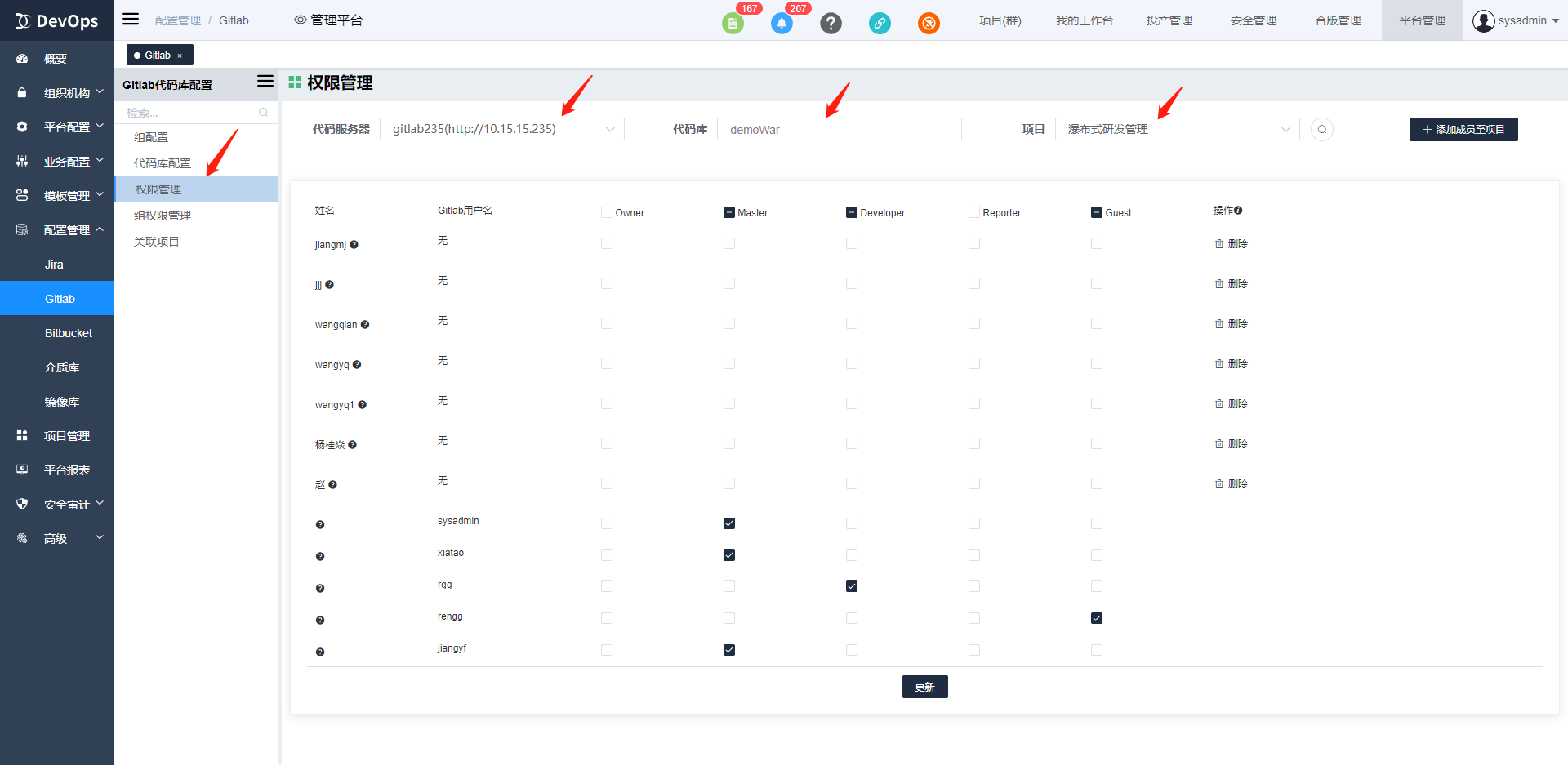This screenshot has width=1568, height=765.
Task: Open the blue bell notifications icon
Action: click(782, 23)
